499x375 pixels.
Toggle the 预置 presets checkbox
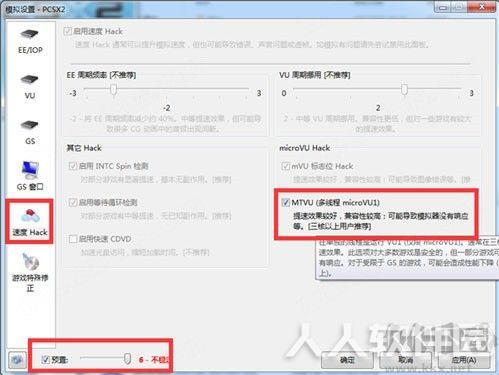pyautogui.click(x=46, y=359)
